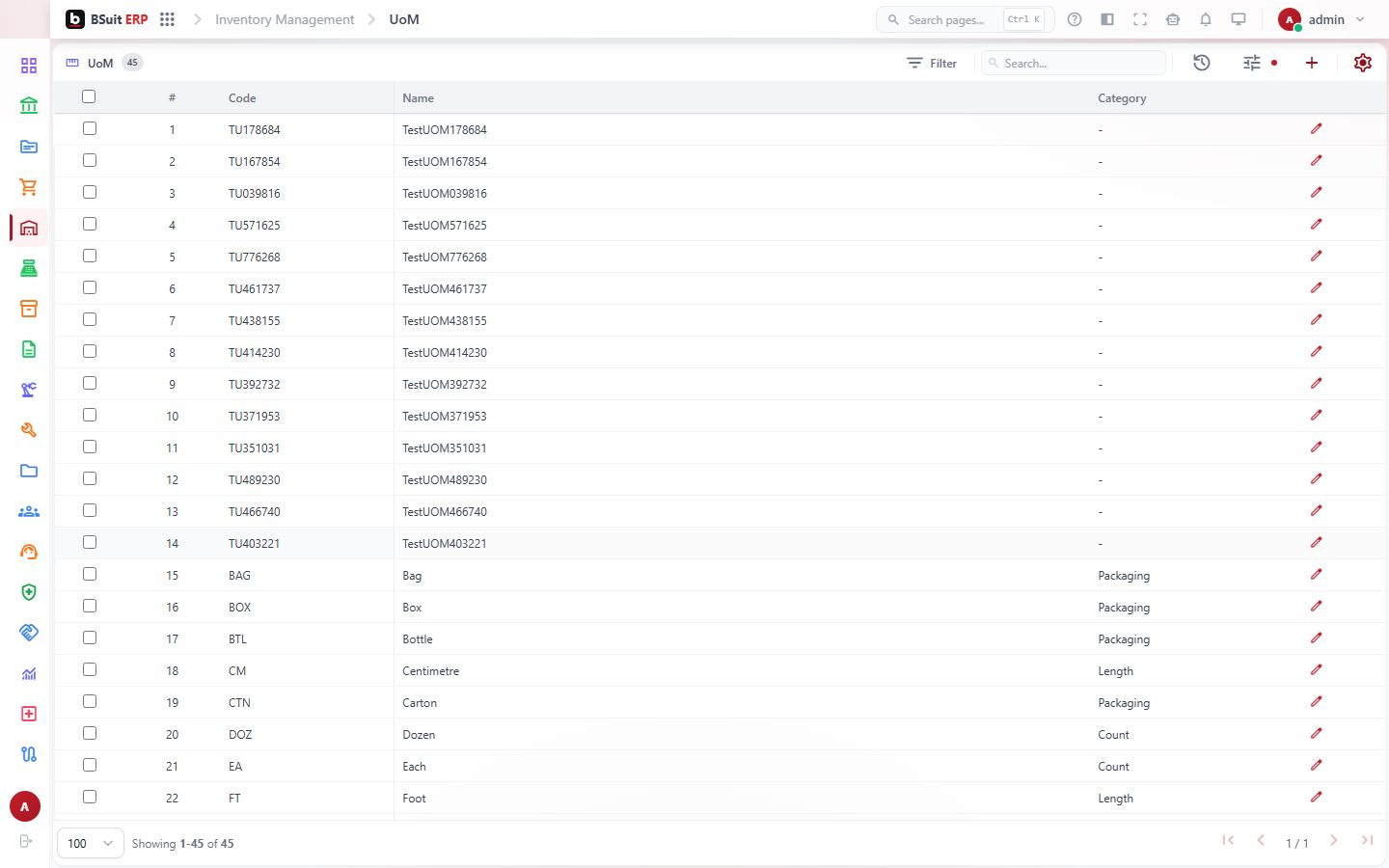Open the page size 100 dropdown
1389x868 pixels.
coord(91,843)
